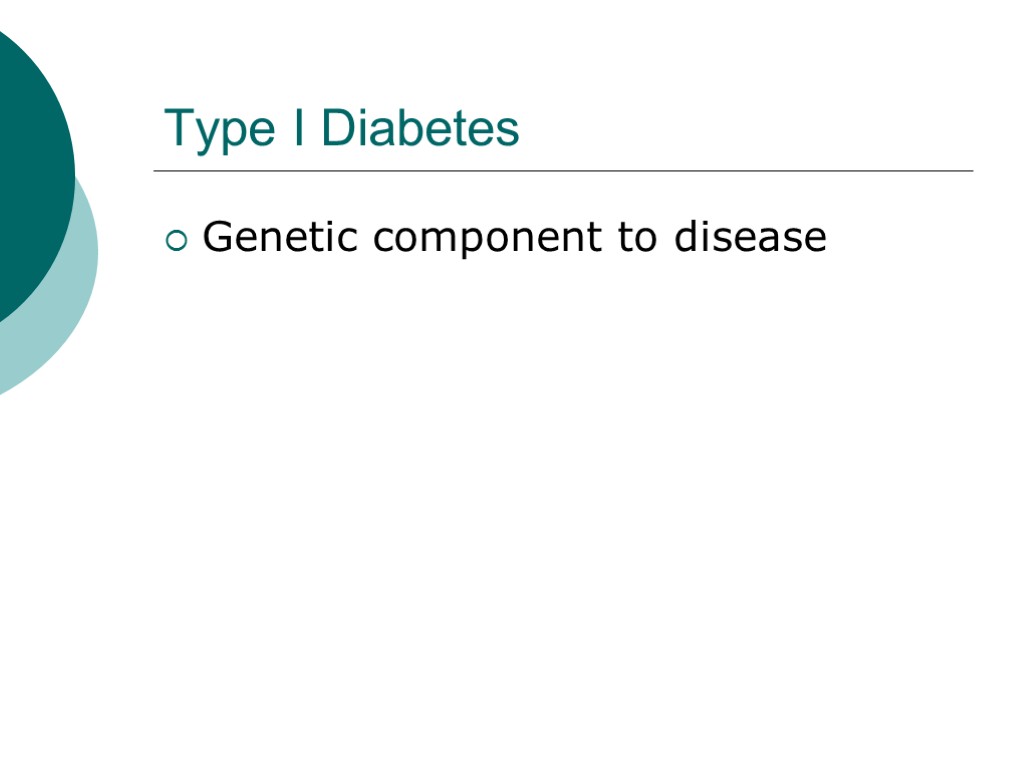Click the word 'disease' in the bullet
1024x768 pixels.
(750, 238)
